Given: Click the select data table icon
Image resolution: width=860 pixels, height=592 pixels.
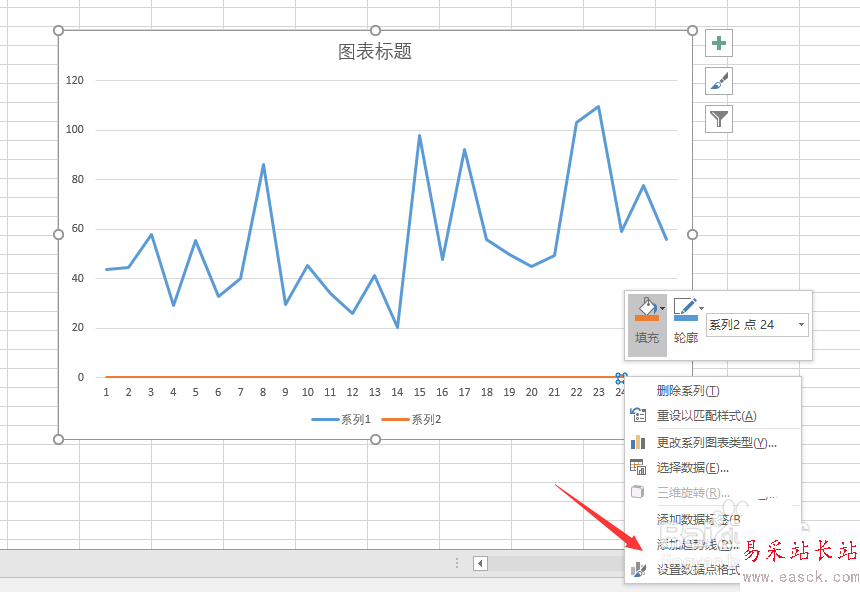Looking at the screenshot, I should (638, 467).
